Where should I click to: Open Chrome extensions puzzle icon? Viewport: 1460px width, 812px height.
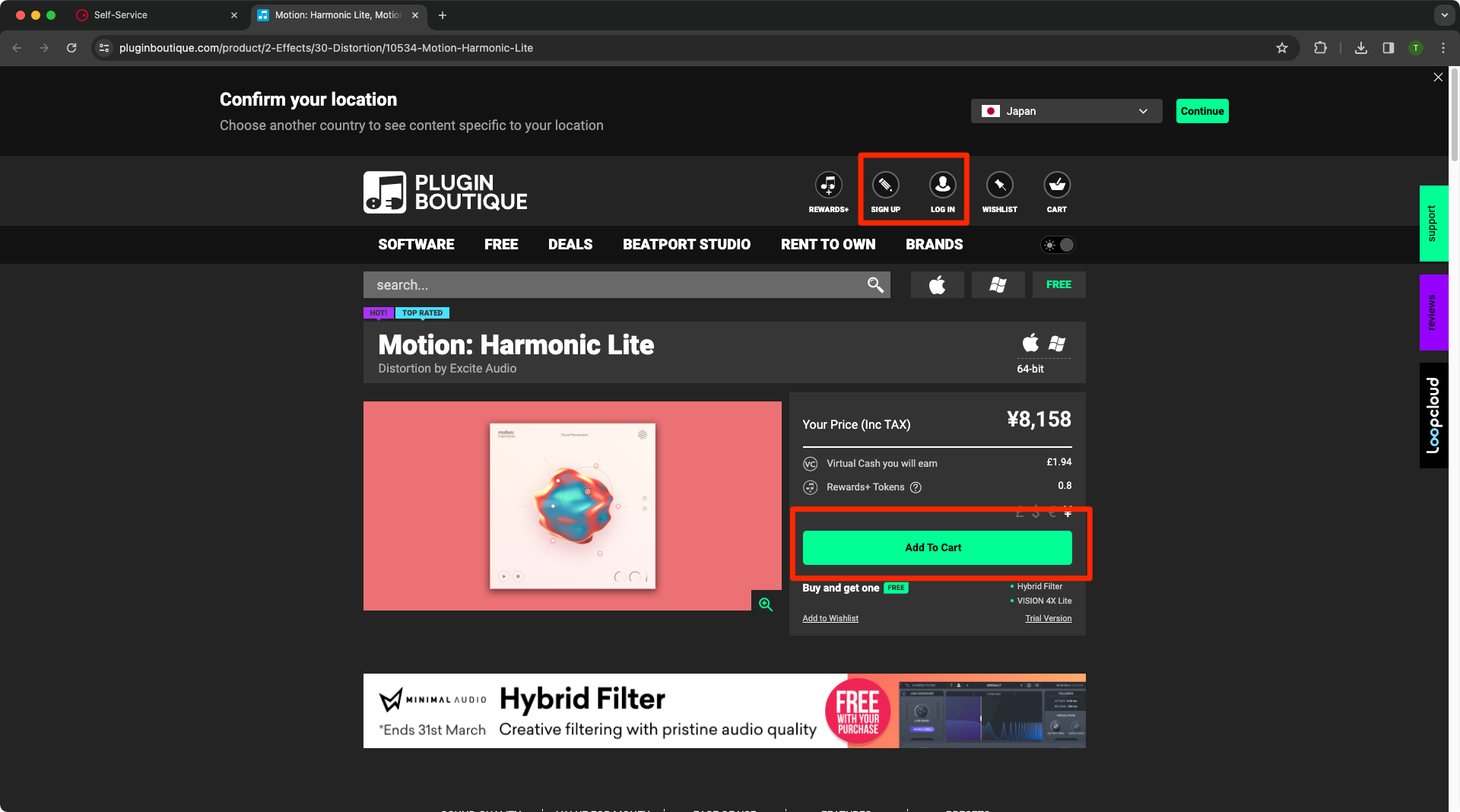1320,48
